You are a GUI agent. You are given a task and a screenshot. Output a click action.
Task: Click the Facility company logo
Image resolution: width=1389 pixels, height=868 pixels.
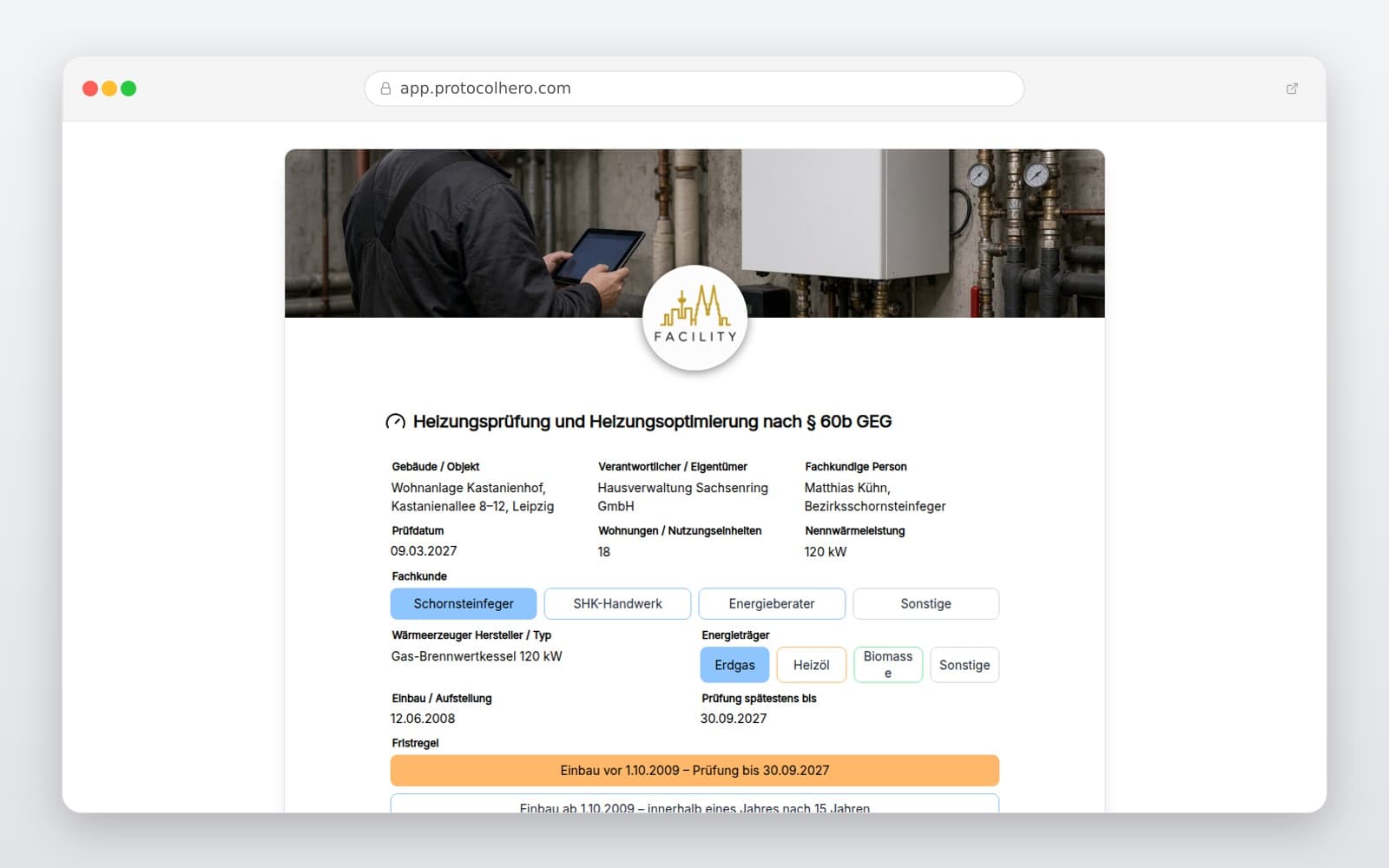(694, 319)
